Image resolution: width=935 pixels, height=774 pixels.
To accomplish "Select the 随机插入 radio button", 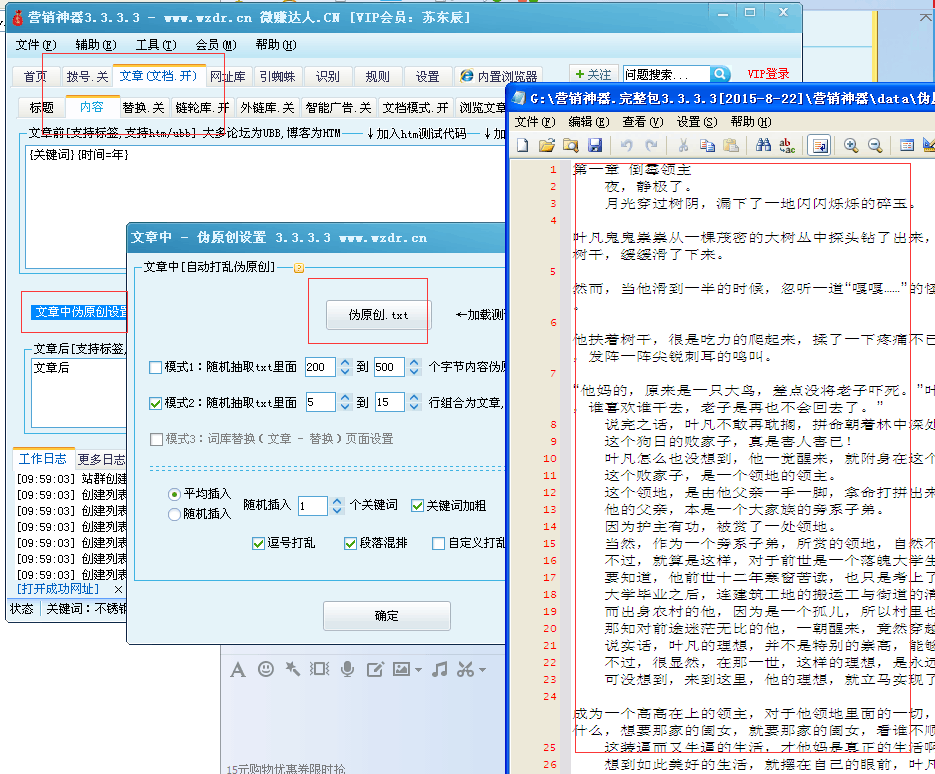I will [x=175, y=515].
